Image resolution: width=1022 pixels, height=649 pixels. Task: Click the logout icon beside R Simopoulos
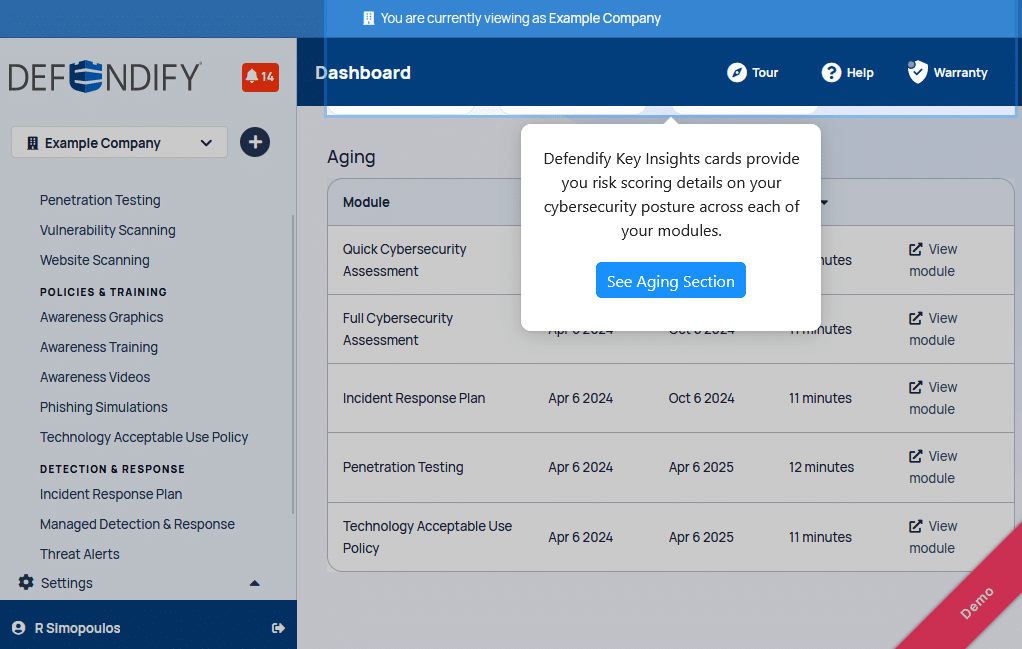tap(278, 628)
